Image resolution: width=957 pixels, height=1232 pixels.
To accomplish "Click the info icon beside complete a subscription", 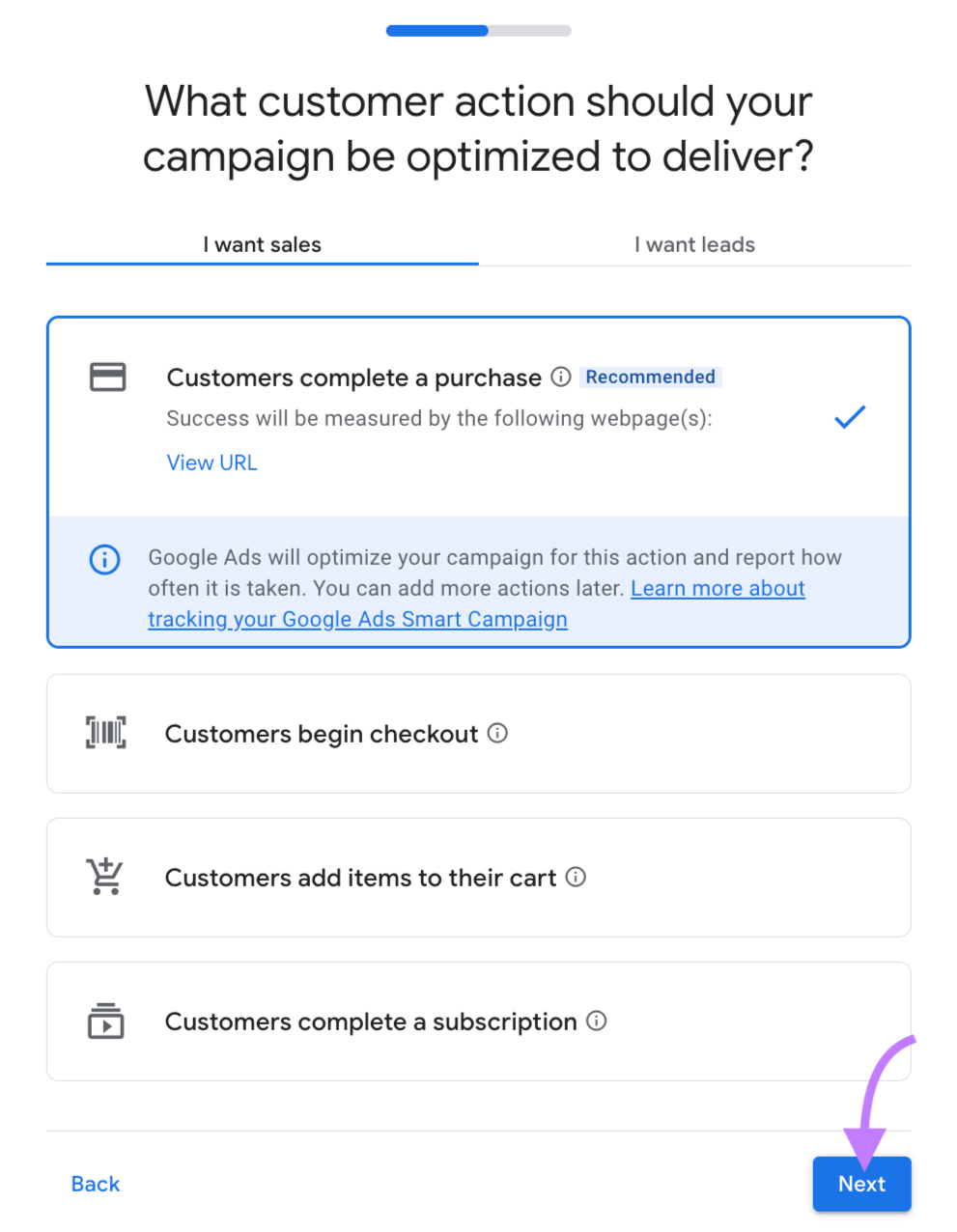I will [x=597, y=1021].
